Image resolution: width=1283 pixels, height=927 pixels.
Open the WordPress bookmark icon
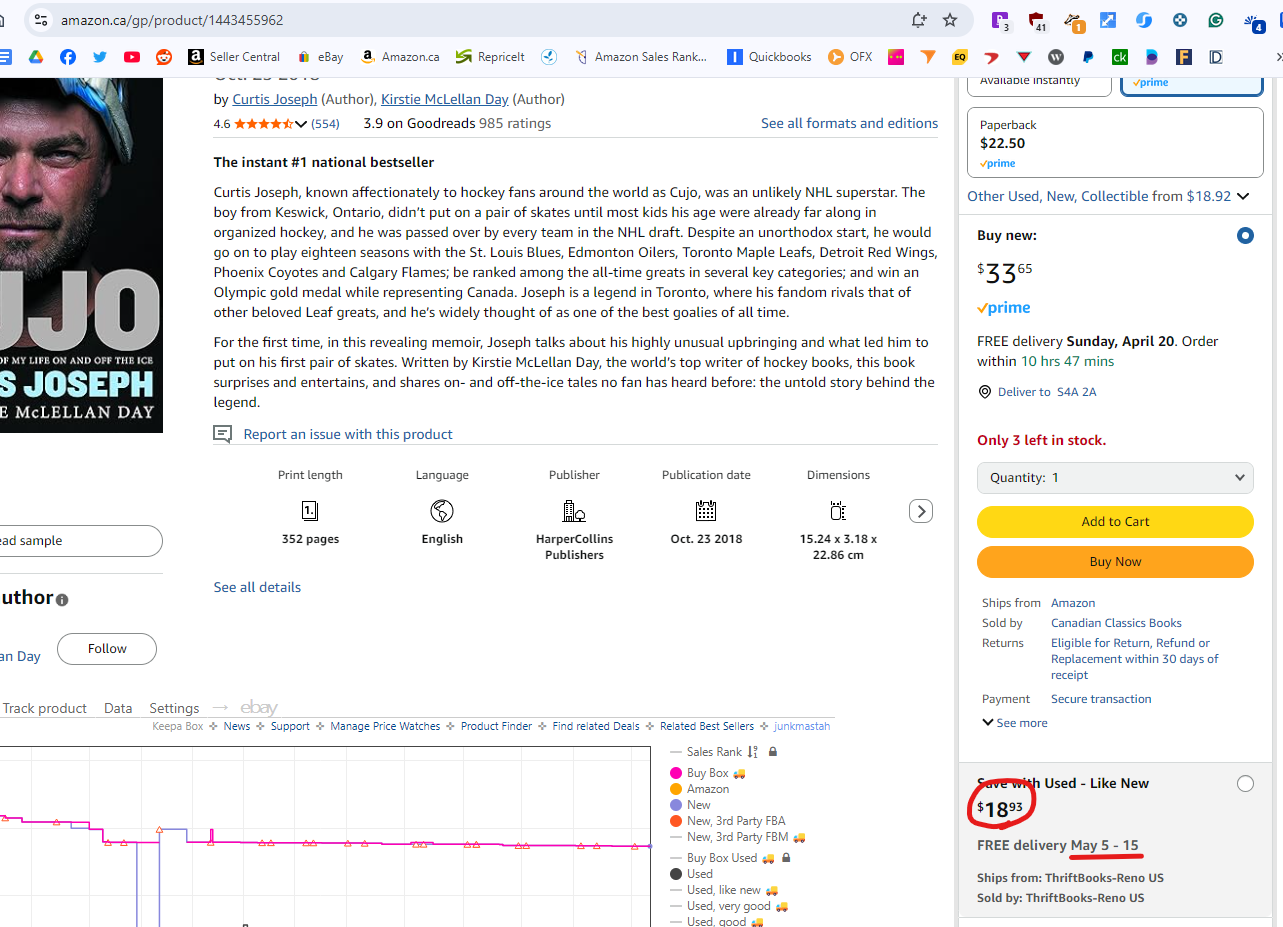[x=1056, y=57]
